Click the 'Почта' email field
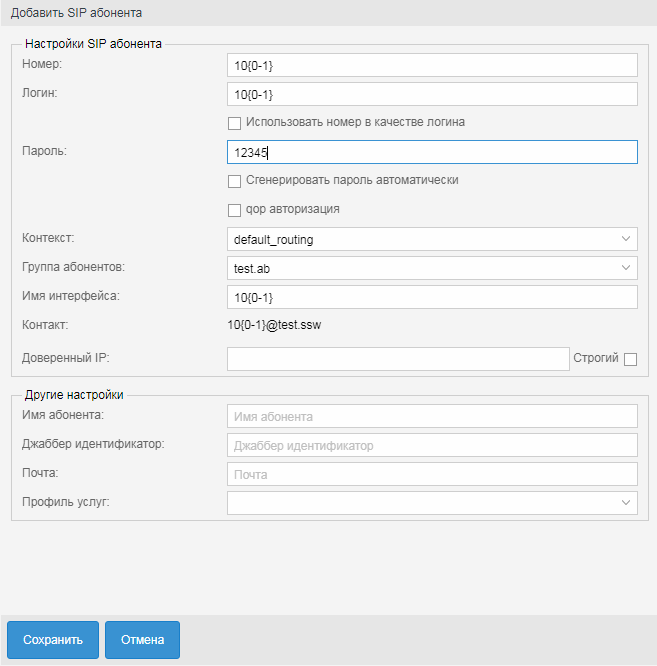 click(x=432, y=474)
